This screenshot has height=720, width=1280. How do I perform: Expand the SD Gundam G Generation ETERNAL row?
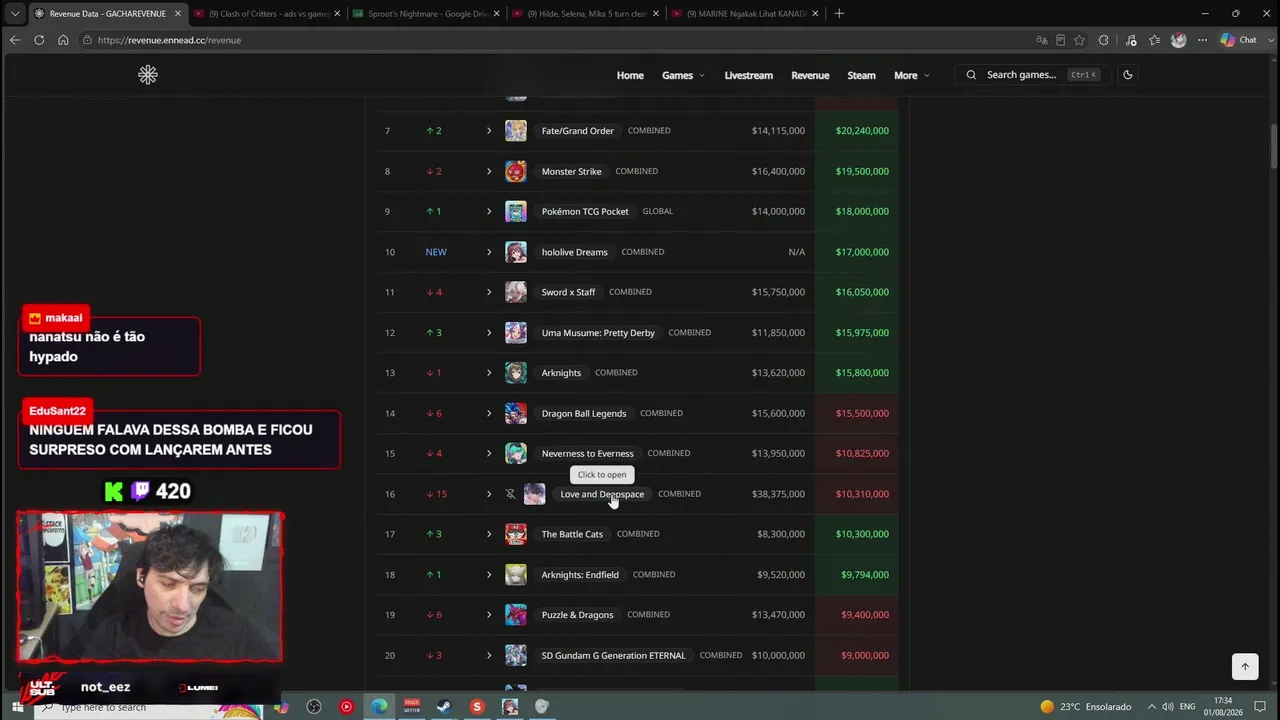click(489, 655)
